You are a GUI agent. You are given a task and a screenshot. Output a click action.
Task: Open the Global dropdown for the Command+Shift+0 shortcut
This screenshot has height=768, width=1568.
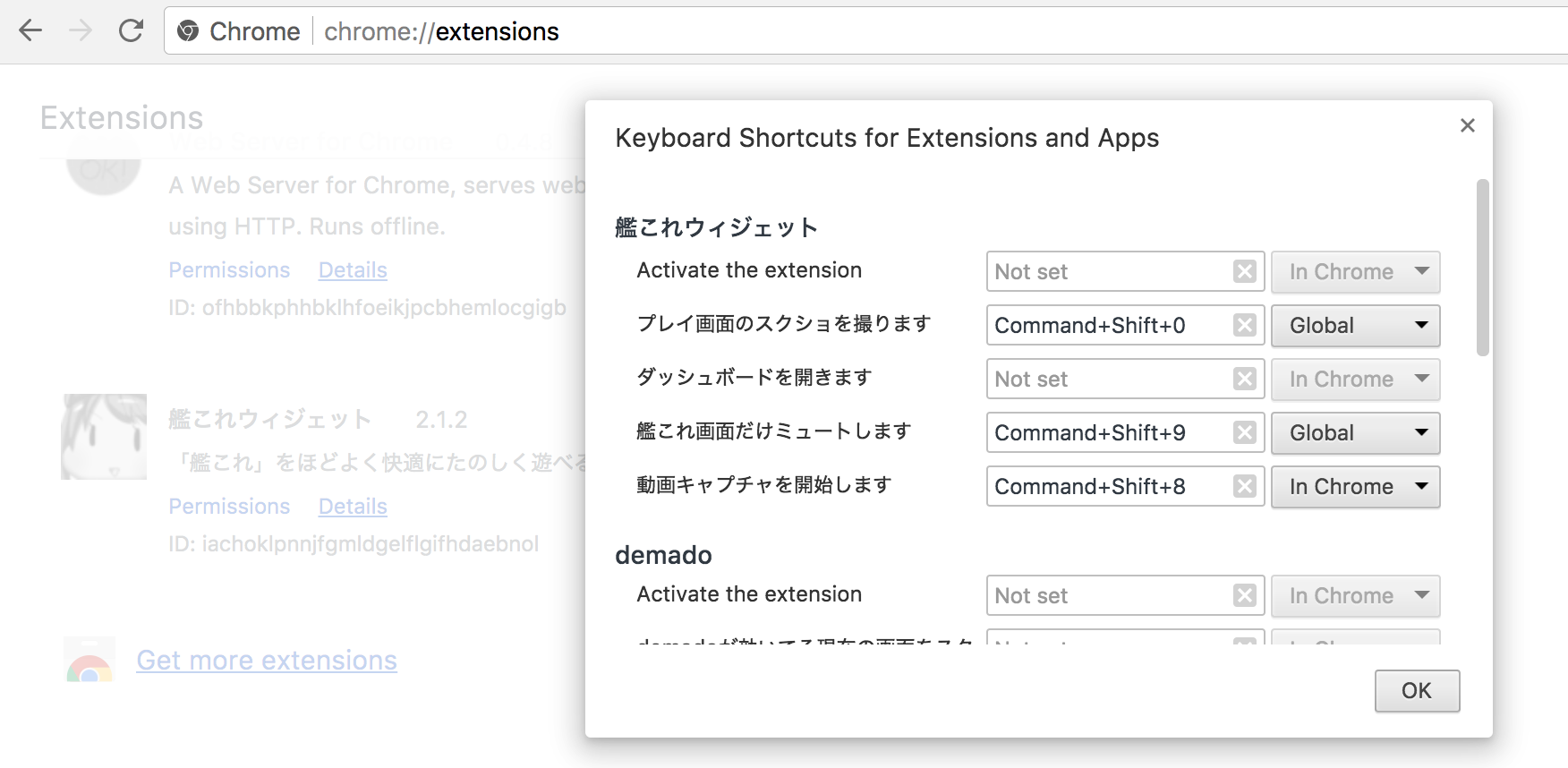coord(1356,325)
